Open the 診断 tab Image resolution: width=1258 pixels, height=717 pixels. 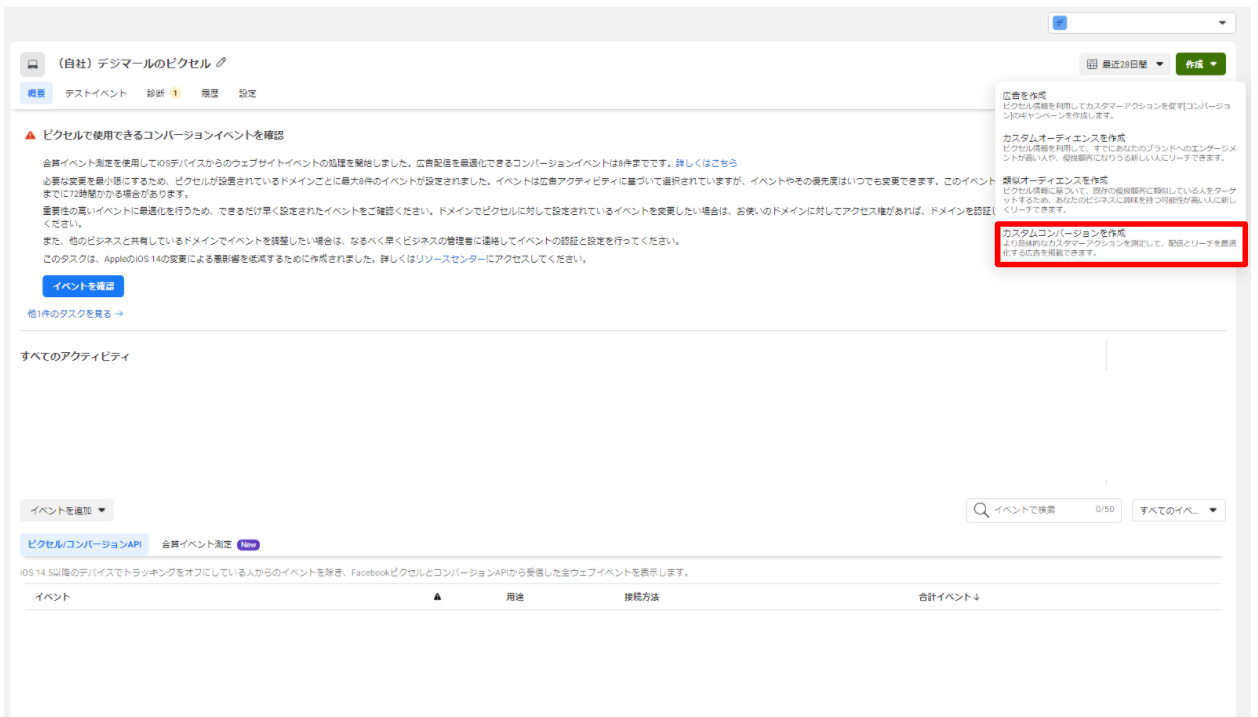[163, 93]
